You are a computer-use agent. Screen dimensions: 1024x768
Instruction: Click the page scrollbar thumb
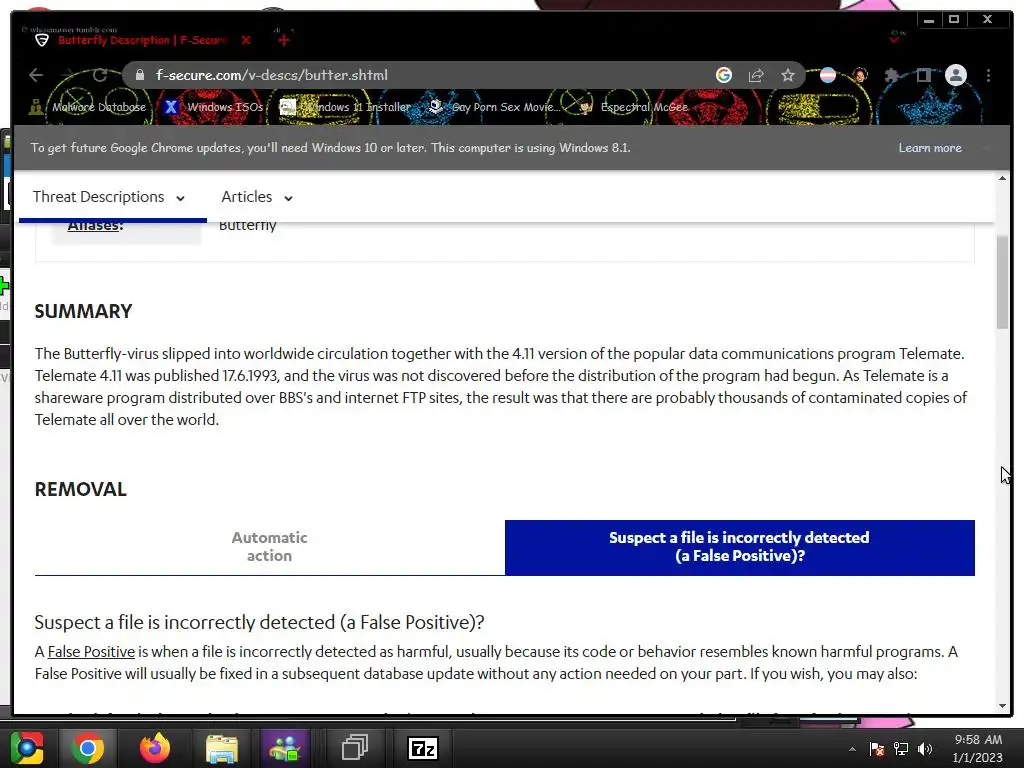click(x=1002, y=282)
